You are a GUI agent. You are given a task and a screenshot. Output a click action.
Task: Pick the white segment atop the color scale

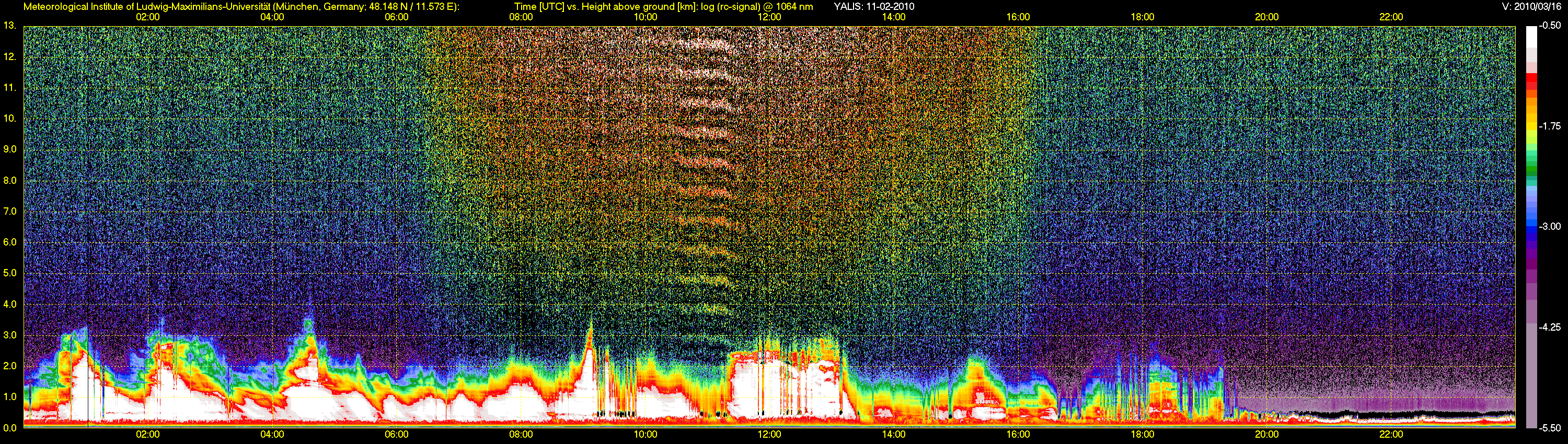coord(1531,37)
